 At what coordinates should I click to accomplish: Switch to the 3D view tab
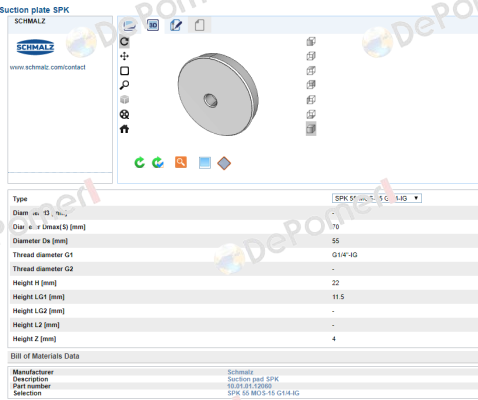coord(153,25)
